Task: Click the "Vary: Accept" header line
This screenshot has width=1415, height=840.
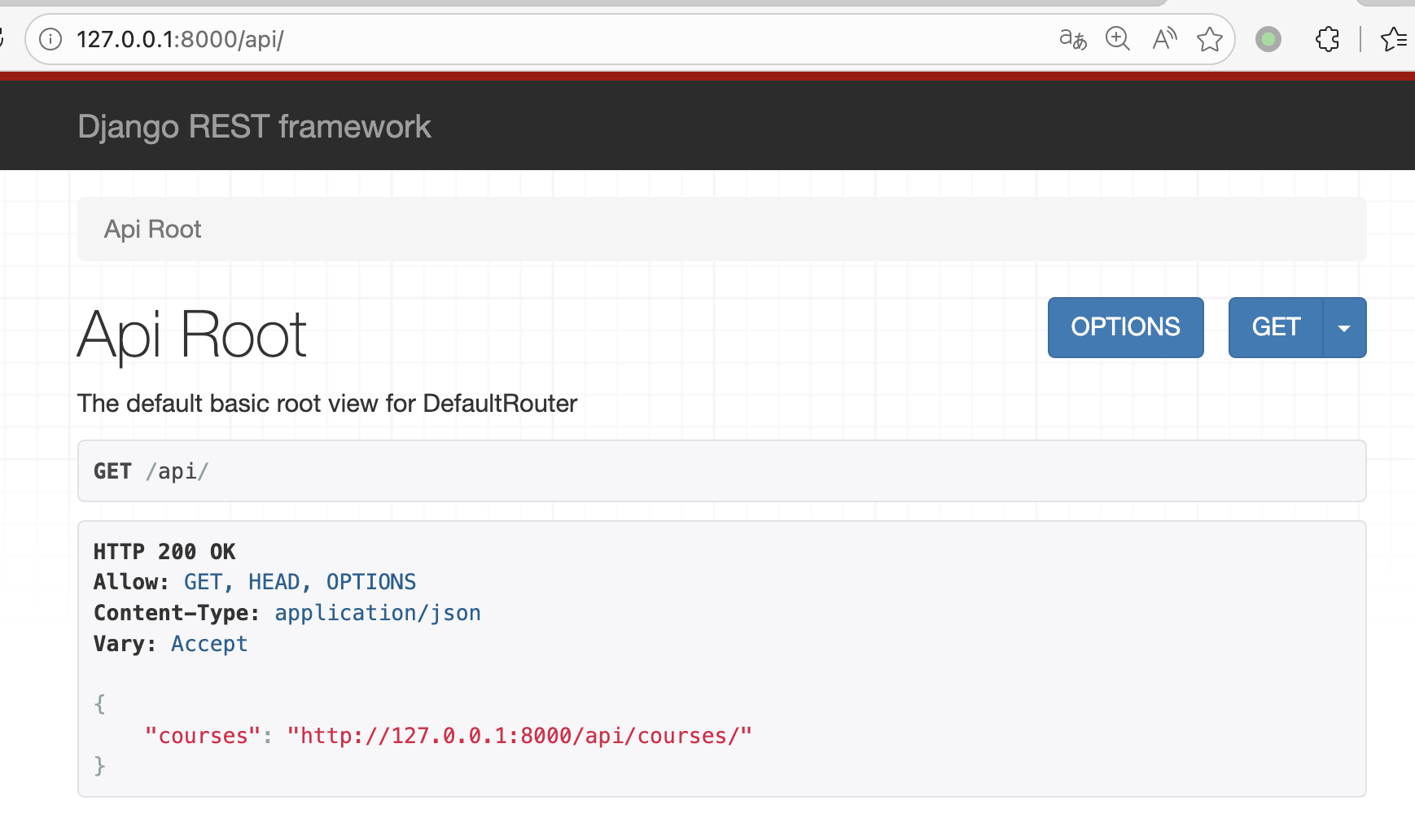Action: tap(170, 644)
